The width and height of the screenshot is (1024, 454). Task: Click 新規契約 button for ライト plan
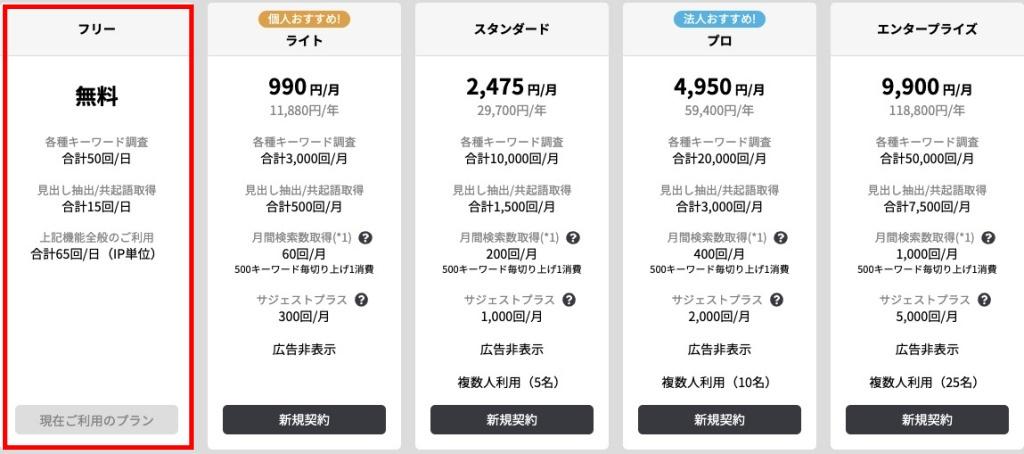pyautogui.click(x=304, y=419)
